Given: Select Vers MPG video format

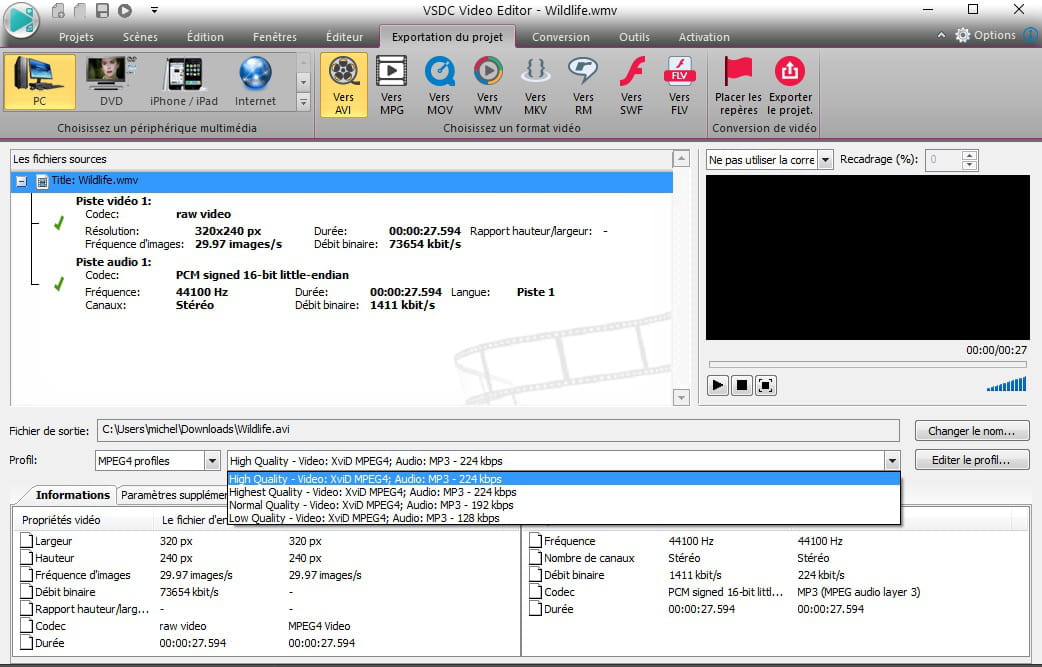Looking at the screenshot, I should click(391, 85).
